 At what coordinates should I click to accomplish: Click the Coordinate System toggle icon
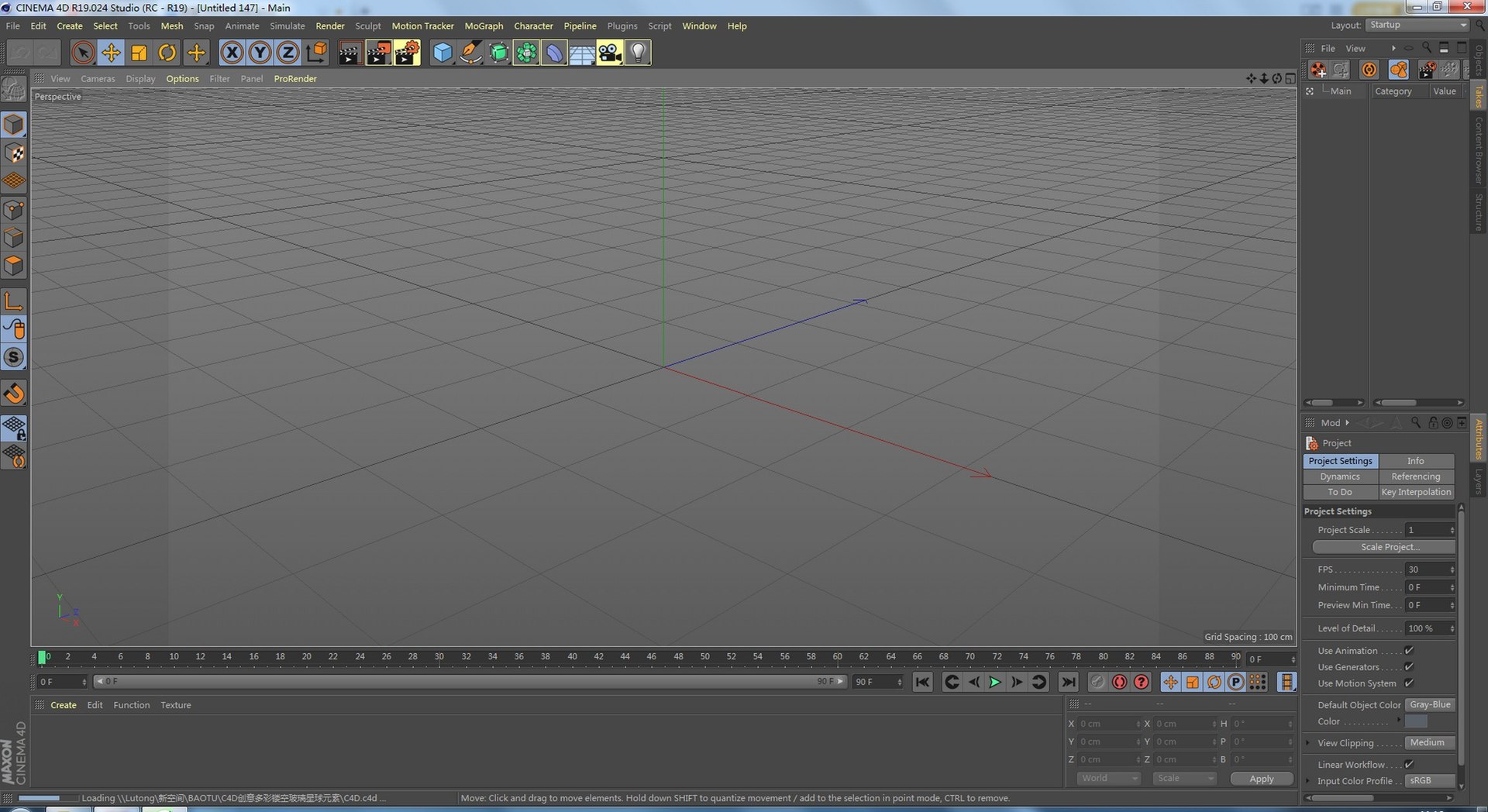pos(316,53)
